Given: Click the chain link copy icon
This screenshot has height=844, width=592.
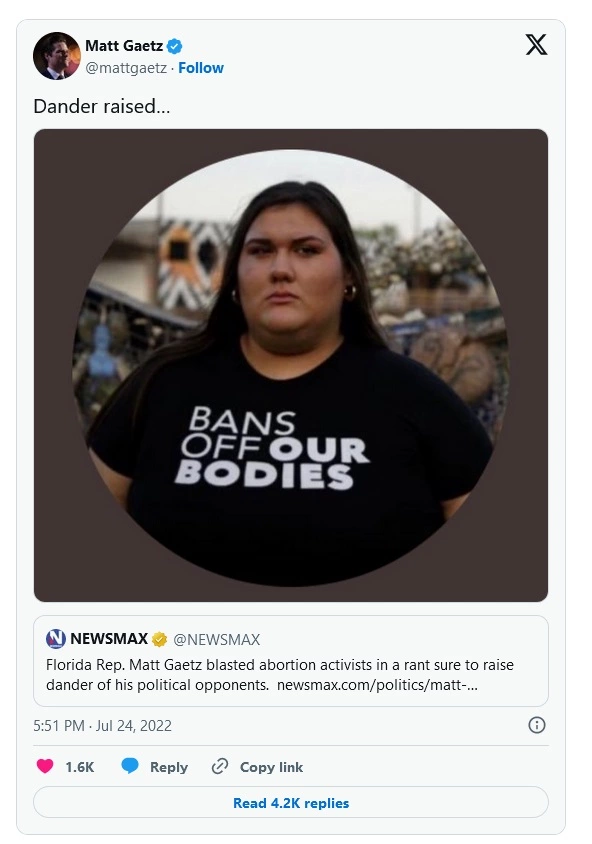Looking at the screenshot, I should (x=220, y=766).
